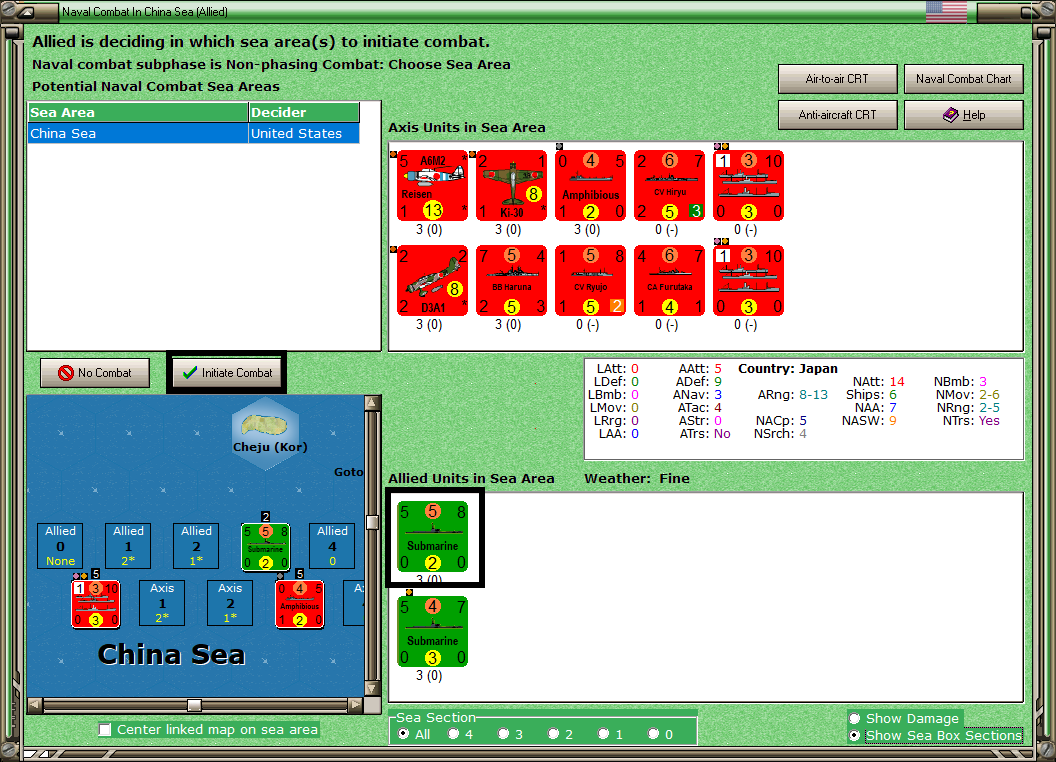Viewport: 1056px width, 762px height.
Task: Click the Allied 2 sea box section
Action: point(196,546)
